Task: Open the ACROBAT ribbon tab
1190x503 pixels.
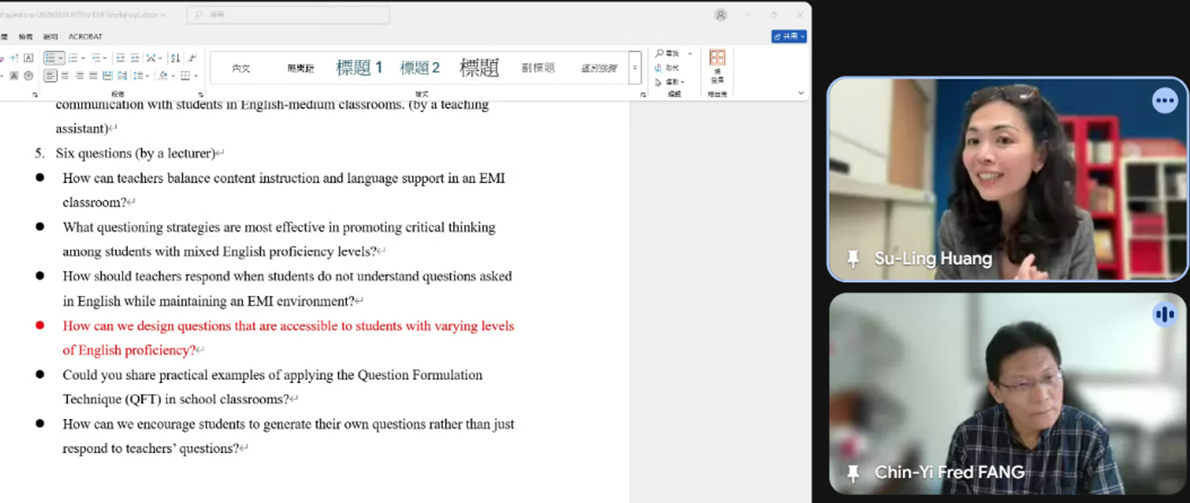Action: 85,37
